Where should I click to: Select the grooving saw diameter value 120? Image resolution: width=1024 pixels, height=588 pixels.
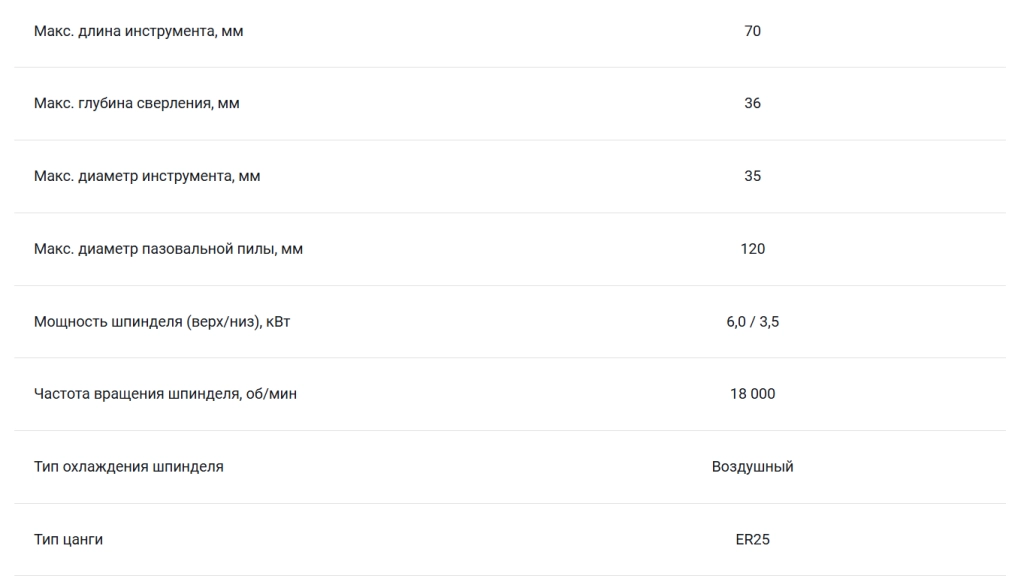[x=752, y=249]
